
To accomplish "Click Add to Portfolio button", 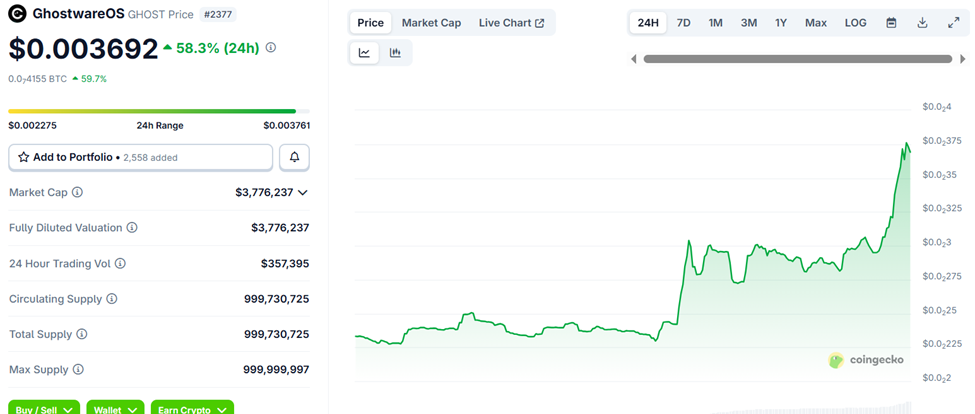I will tap(141, 157).
